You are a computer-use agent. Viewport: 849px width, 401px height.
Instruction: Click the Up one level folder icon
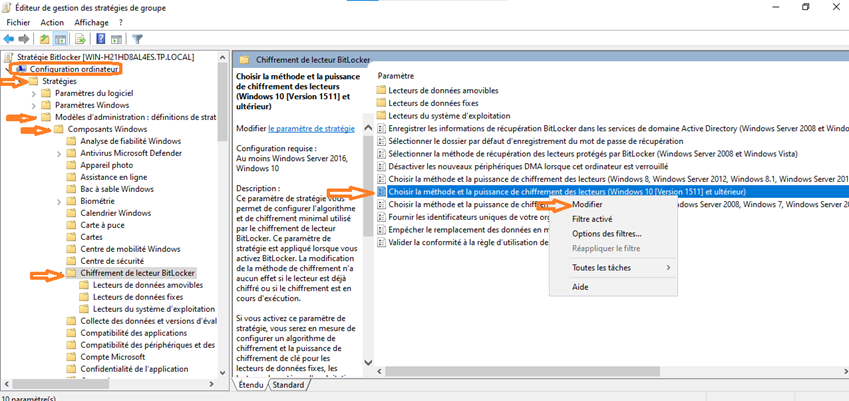pyautogui.click(x=45, y=39)
